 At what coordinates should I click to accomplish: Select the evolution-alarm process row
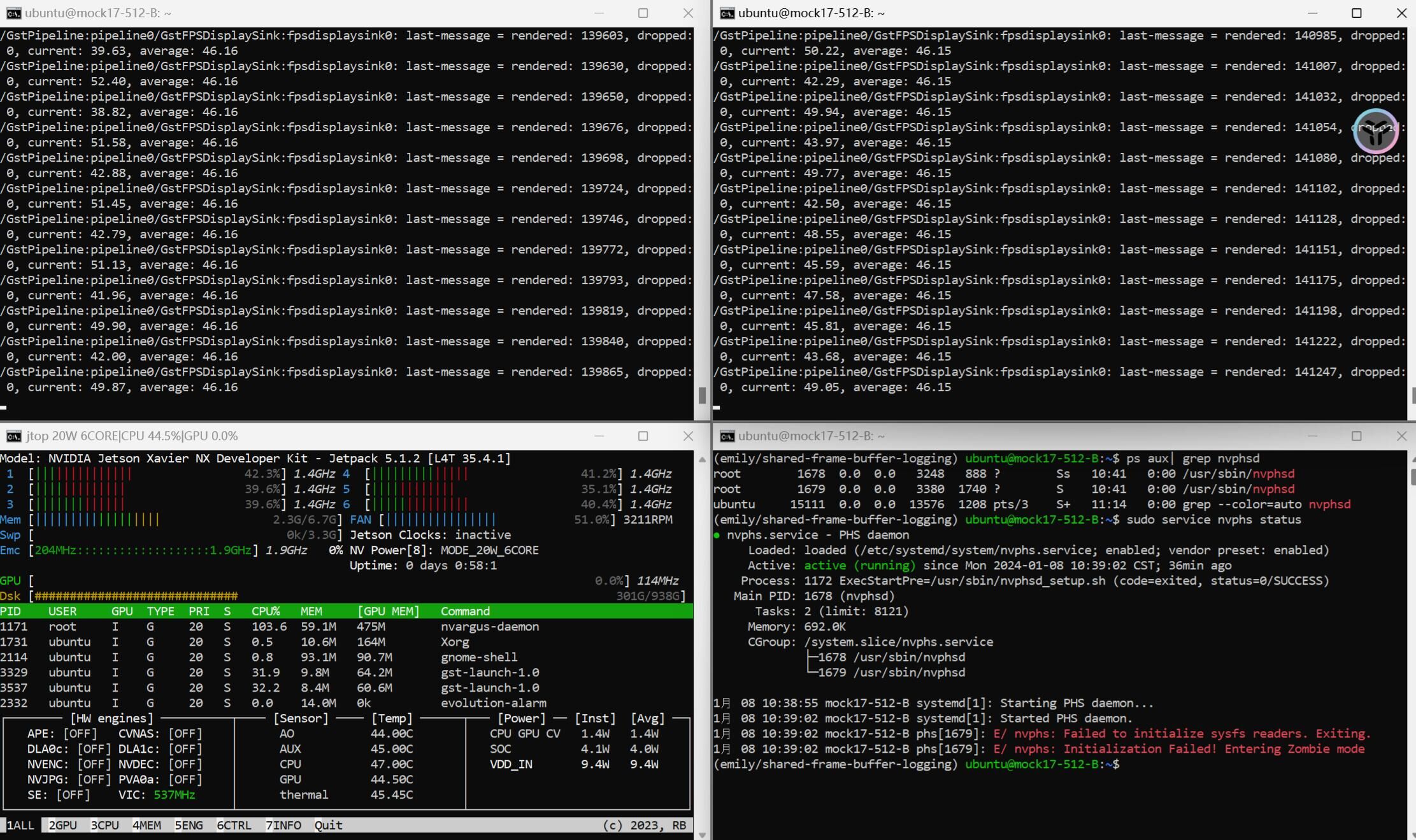[346, 703]
